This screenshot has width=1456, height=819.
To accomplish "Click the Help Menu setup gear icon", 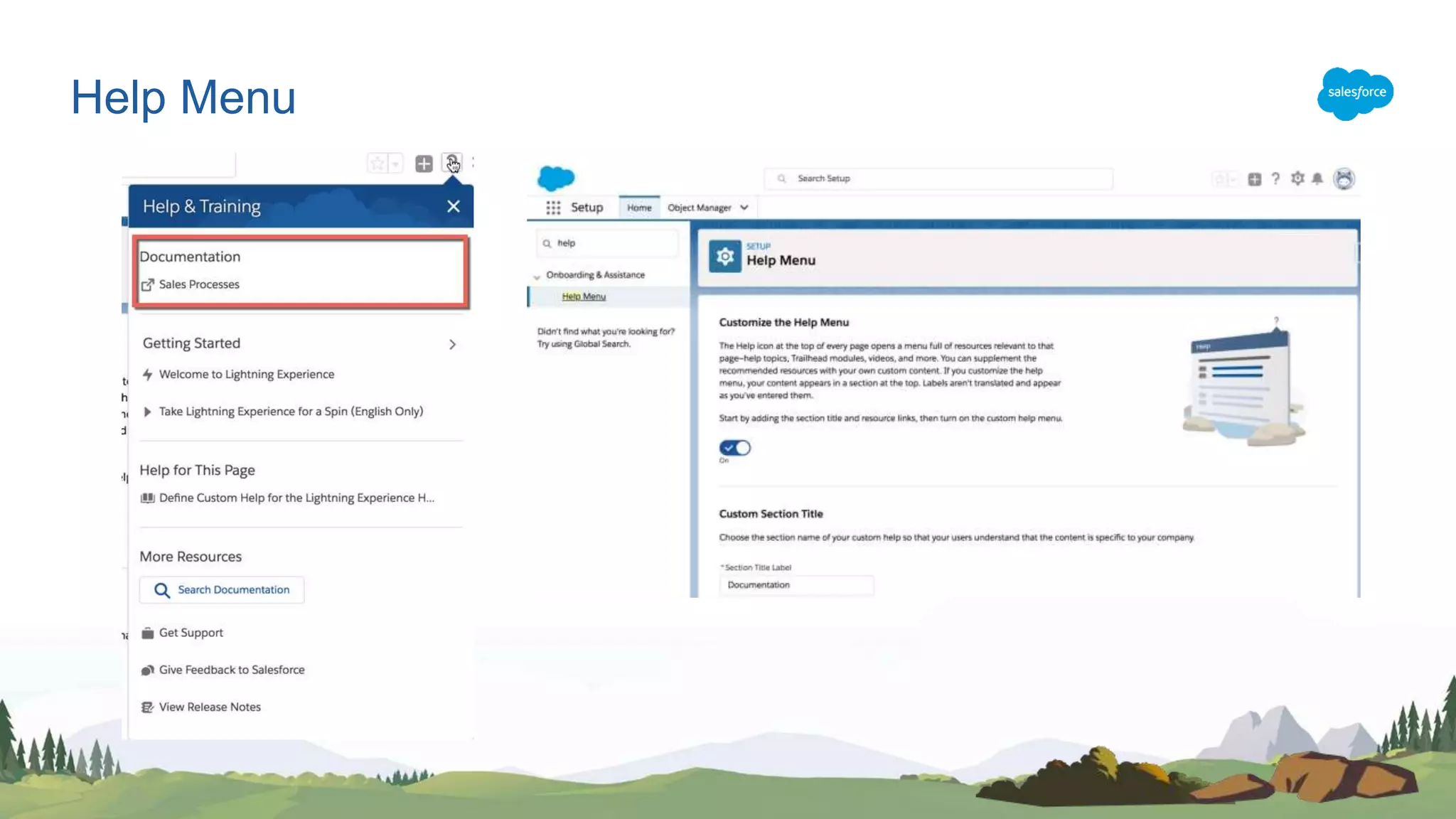I will point(724,256).
